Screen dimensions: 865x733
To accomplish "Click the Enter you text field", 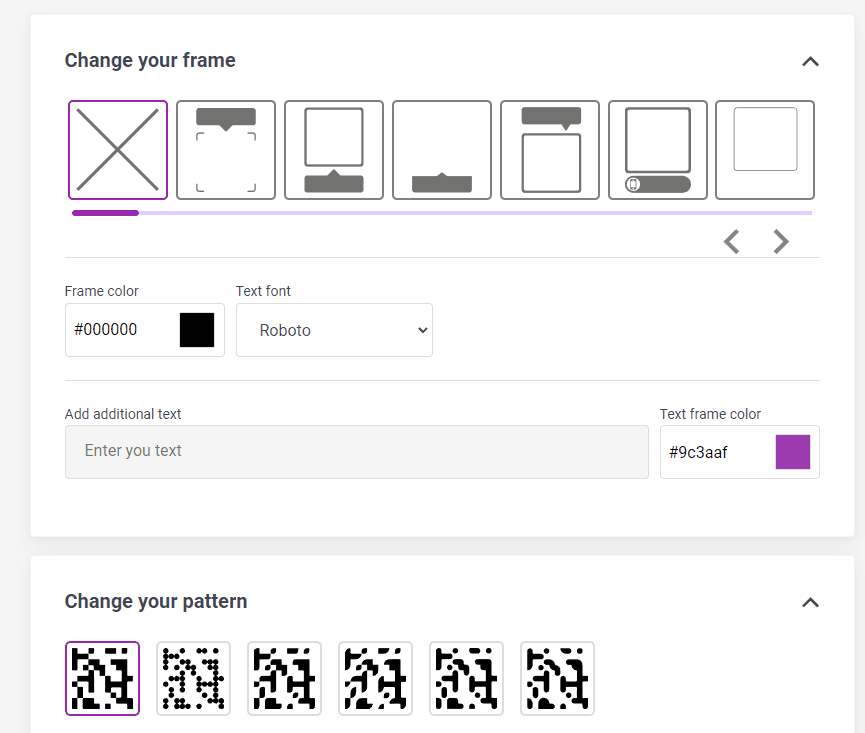I will click(x=357, y=452).
